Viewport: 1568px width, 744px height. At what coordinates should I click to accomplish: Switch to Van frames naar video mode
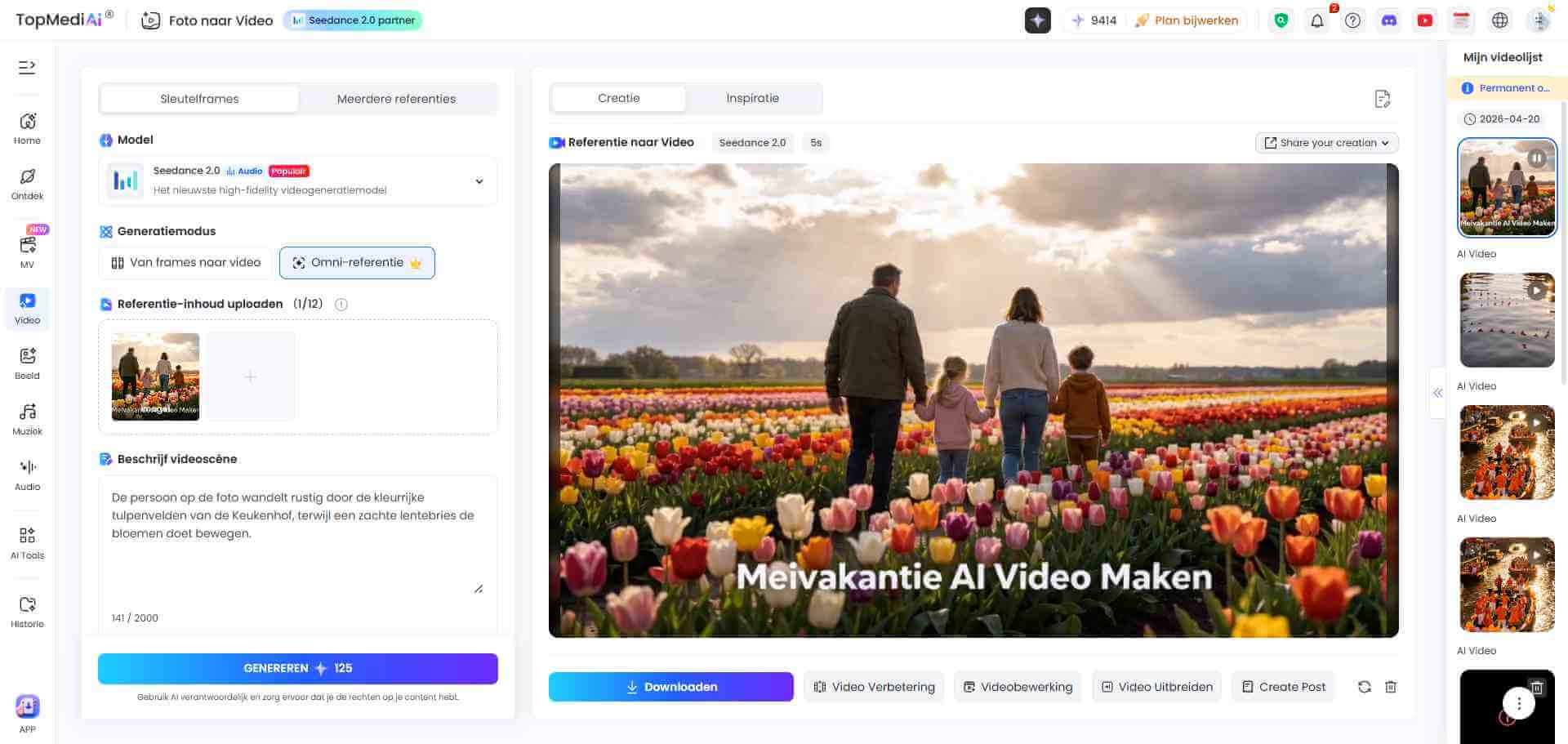tap(185, 262)
